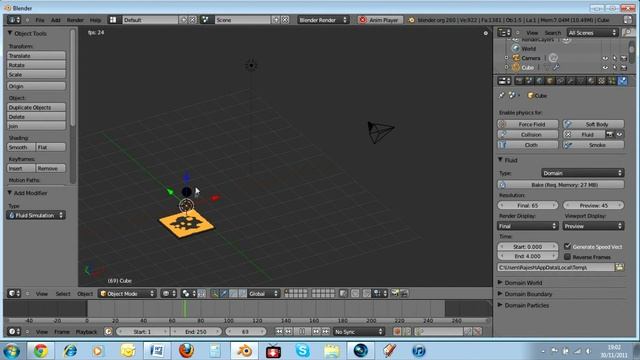The image size is (640, 360).
Task: Select the 3D manipulator toggle icon in viewport header
Action: coord(214,293)
